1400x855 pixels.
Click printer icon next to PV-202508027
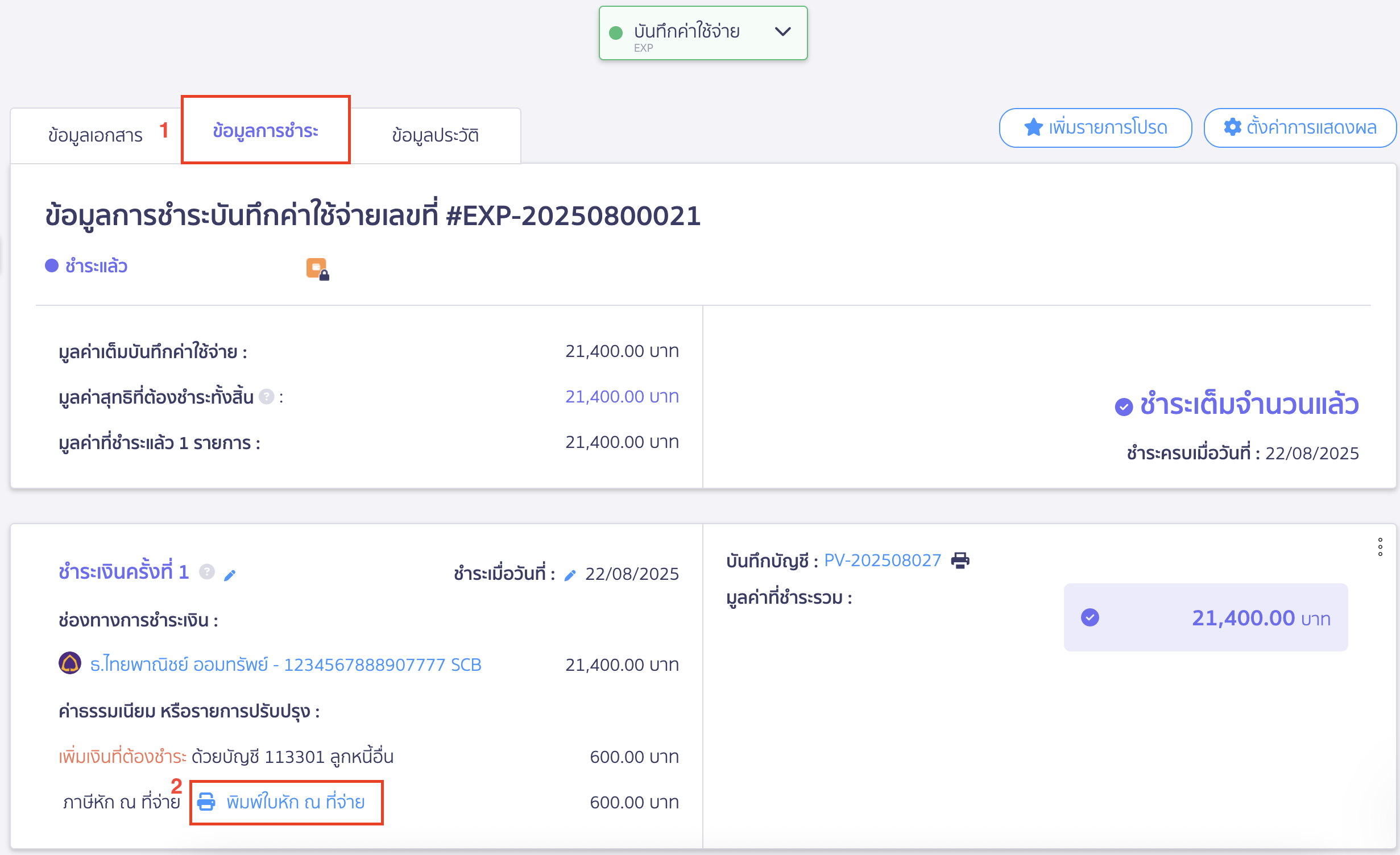tap(960, 561)
